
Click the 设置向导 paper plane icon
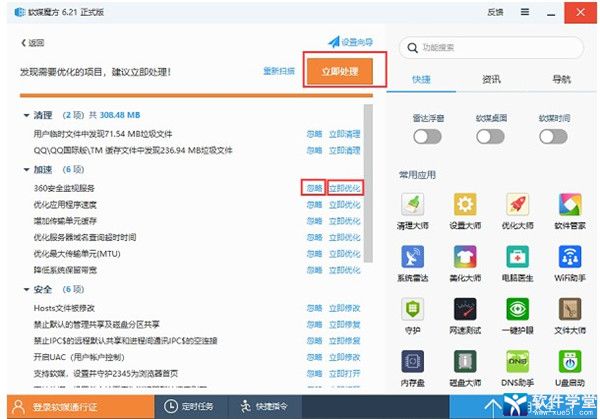coord(334,42)
